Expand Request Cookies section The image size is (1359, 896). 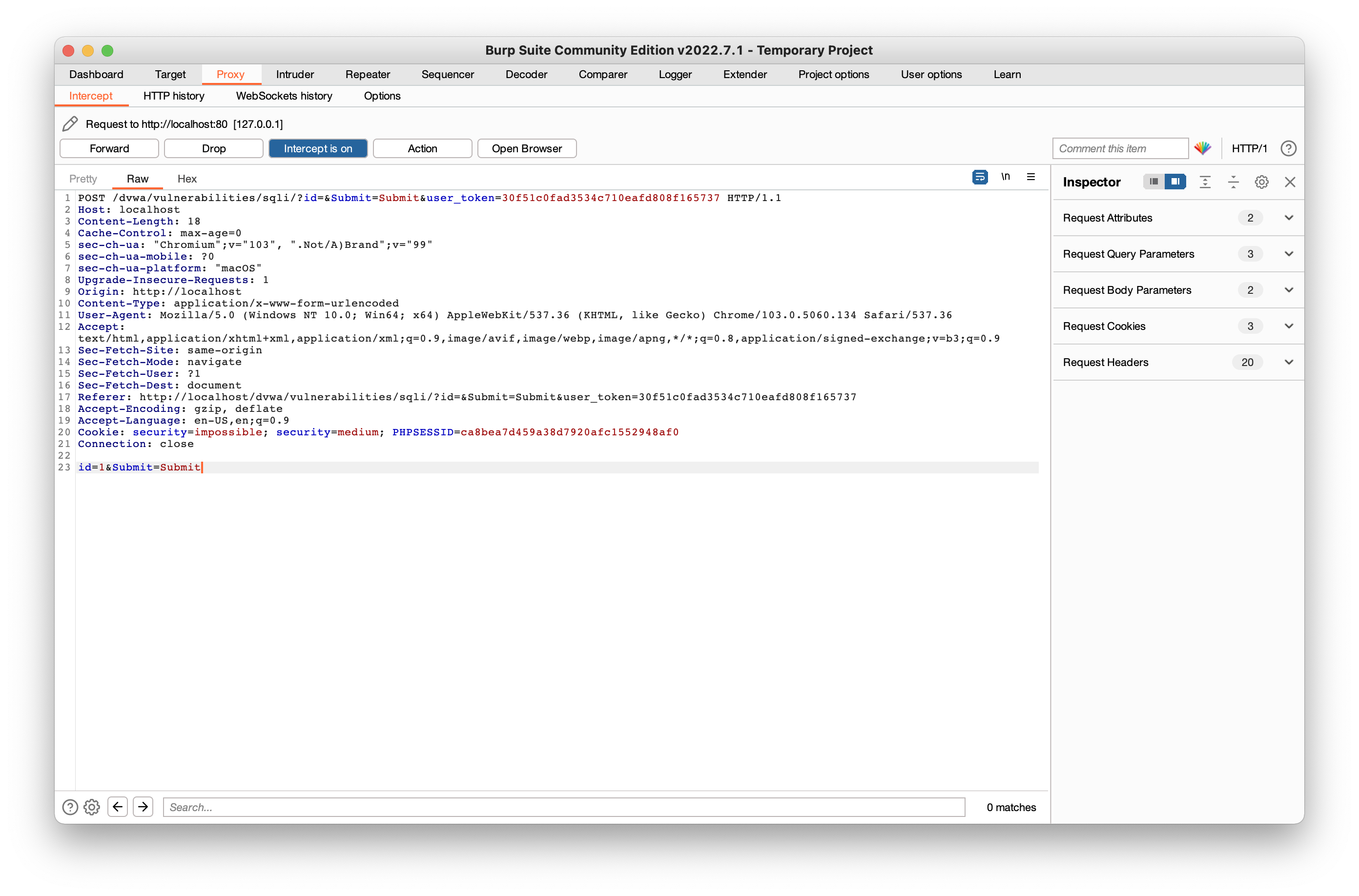(x=1288, y=326)
